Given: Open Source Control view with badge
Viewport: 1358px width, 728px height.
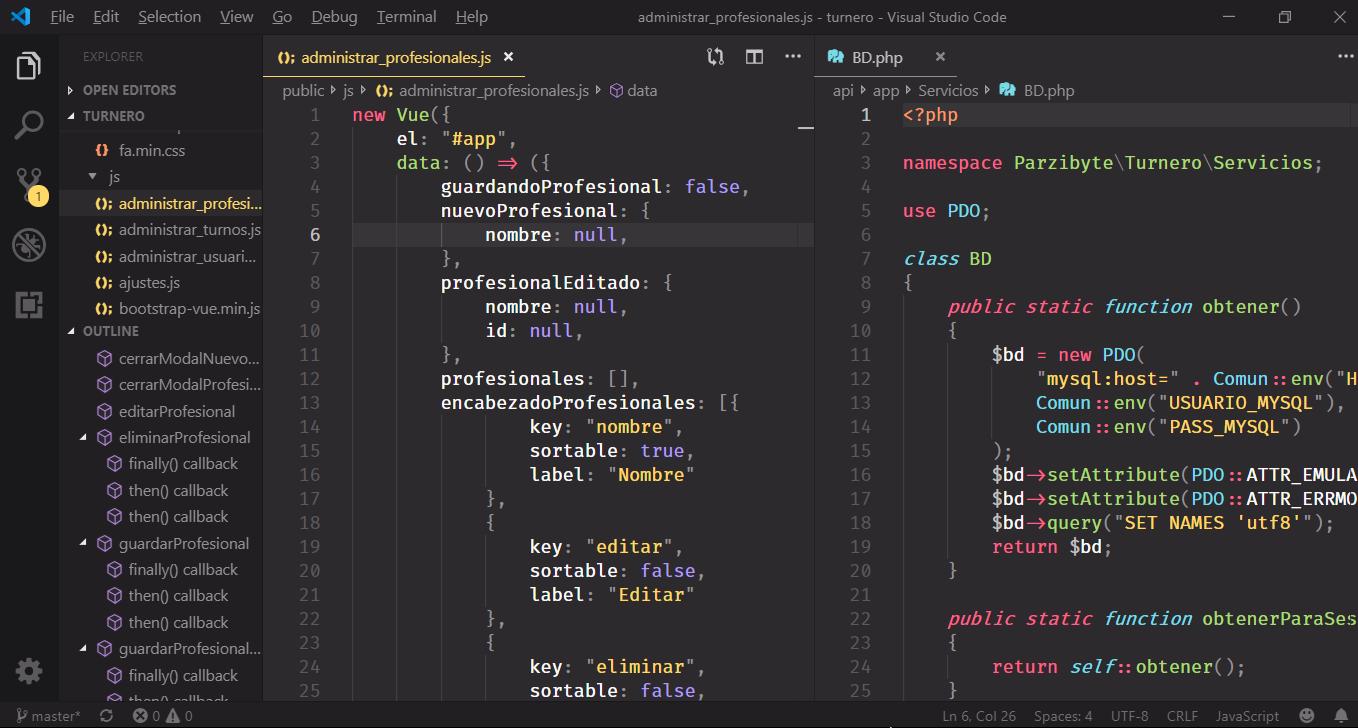Looking at the screenshot, I should pyautogui.click(x=29, y=184).
